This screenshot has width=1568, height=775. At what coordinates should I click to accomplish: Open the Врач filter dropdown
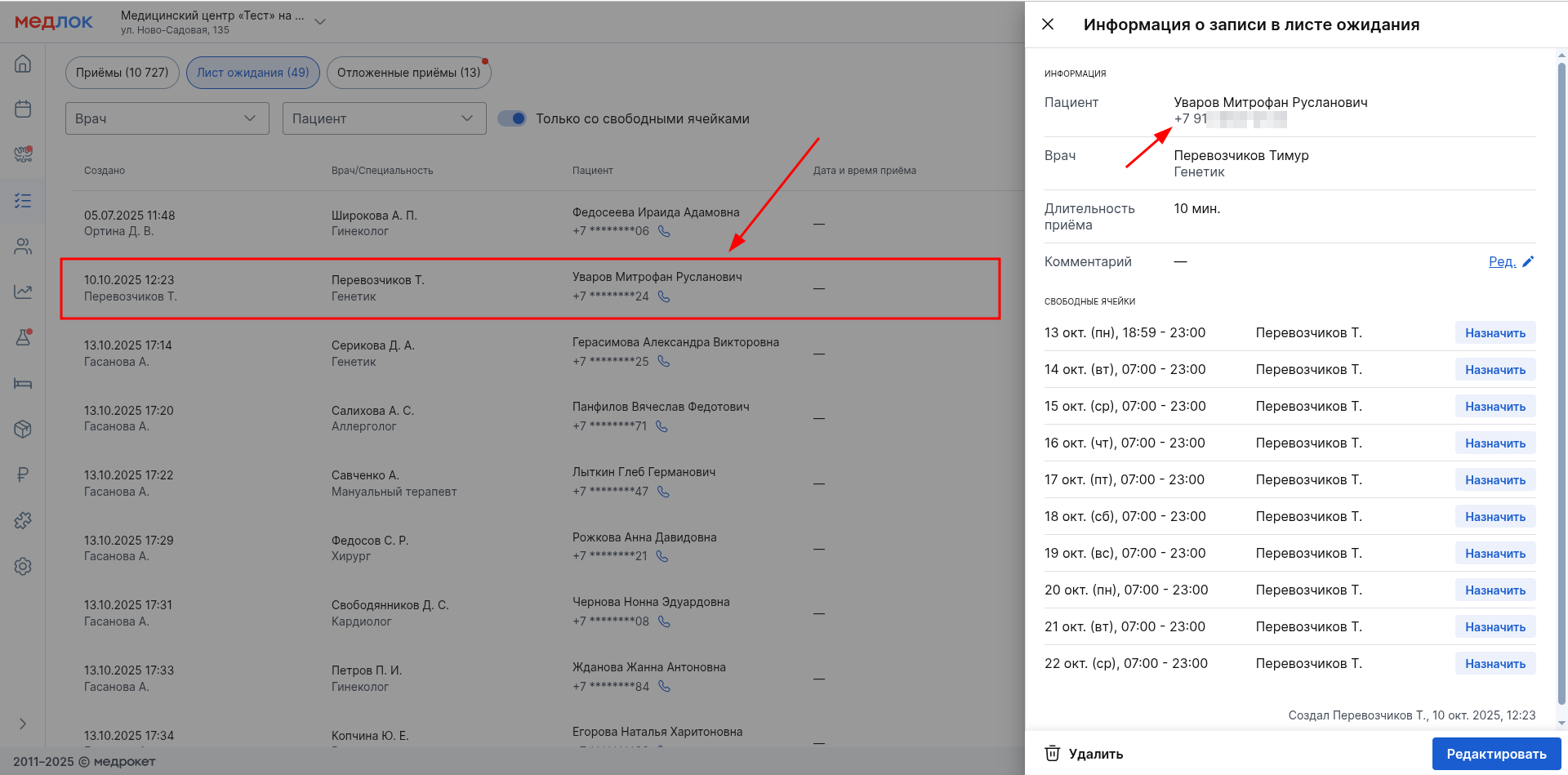pos(167,118)
